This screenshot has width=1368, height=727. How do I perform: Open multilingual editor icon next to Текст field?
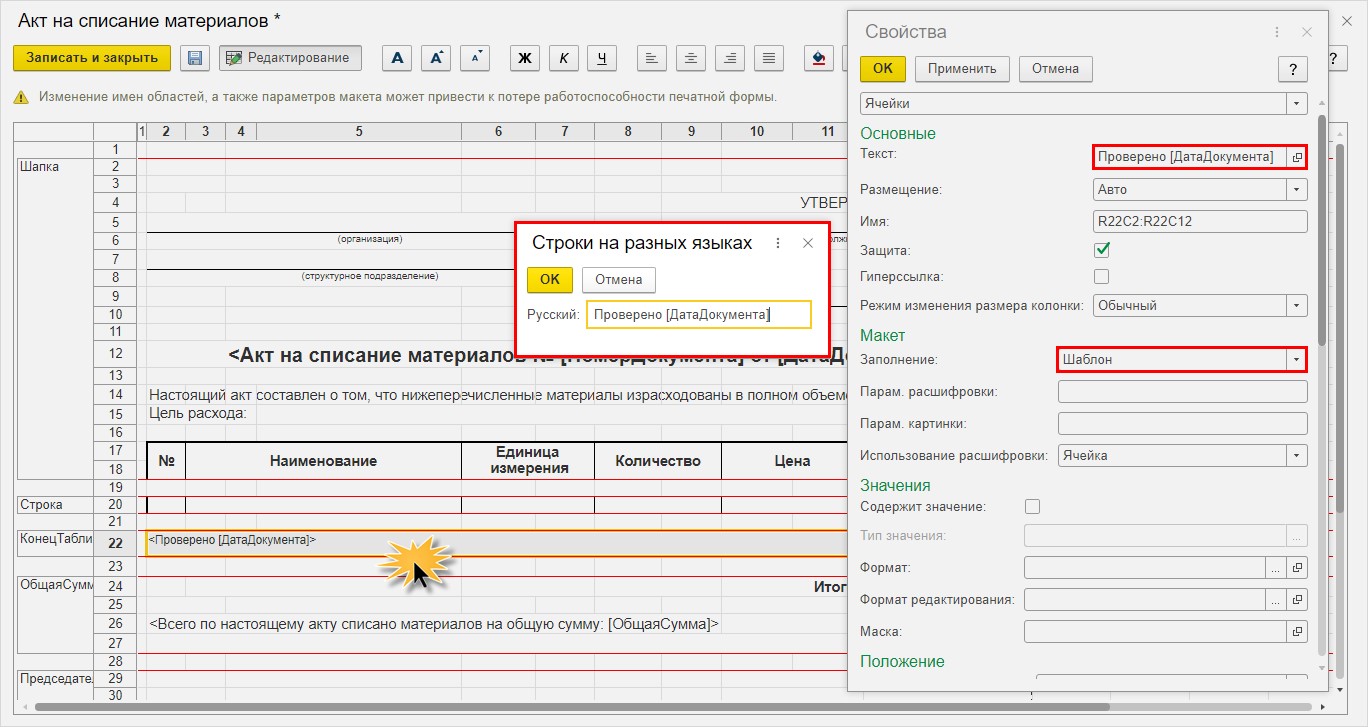coord(1297,157)
